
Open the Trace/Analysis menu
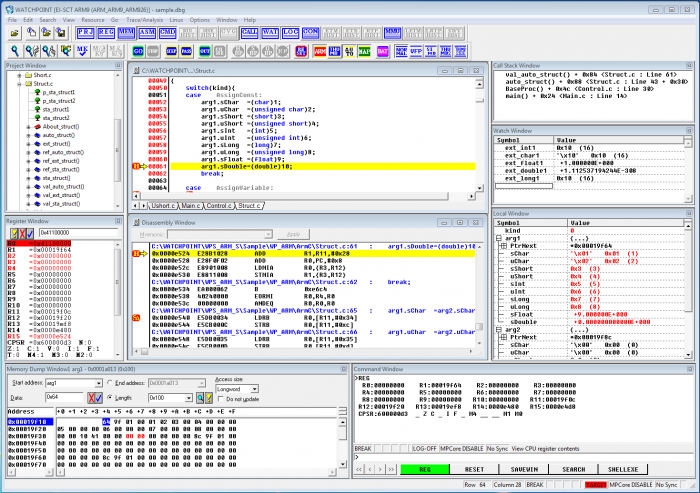(x=144, y=20)
